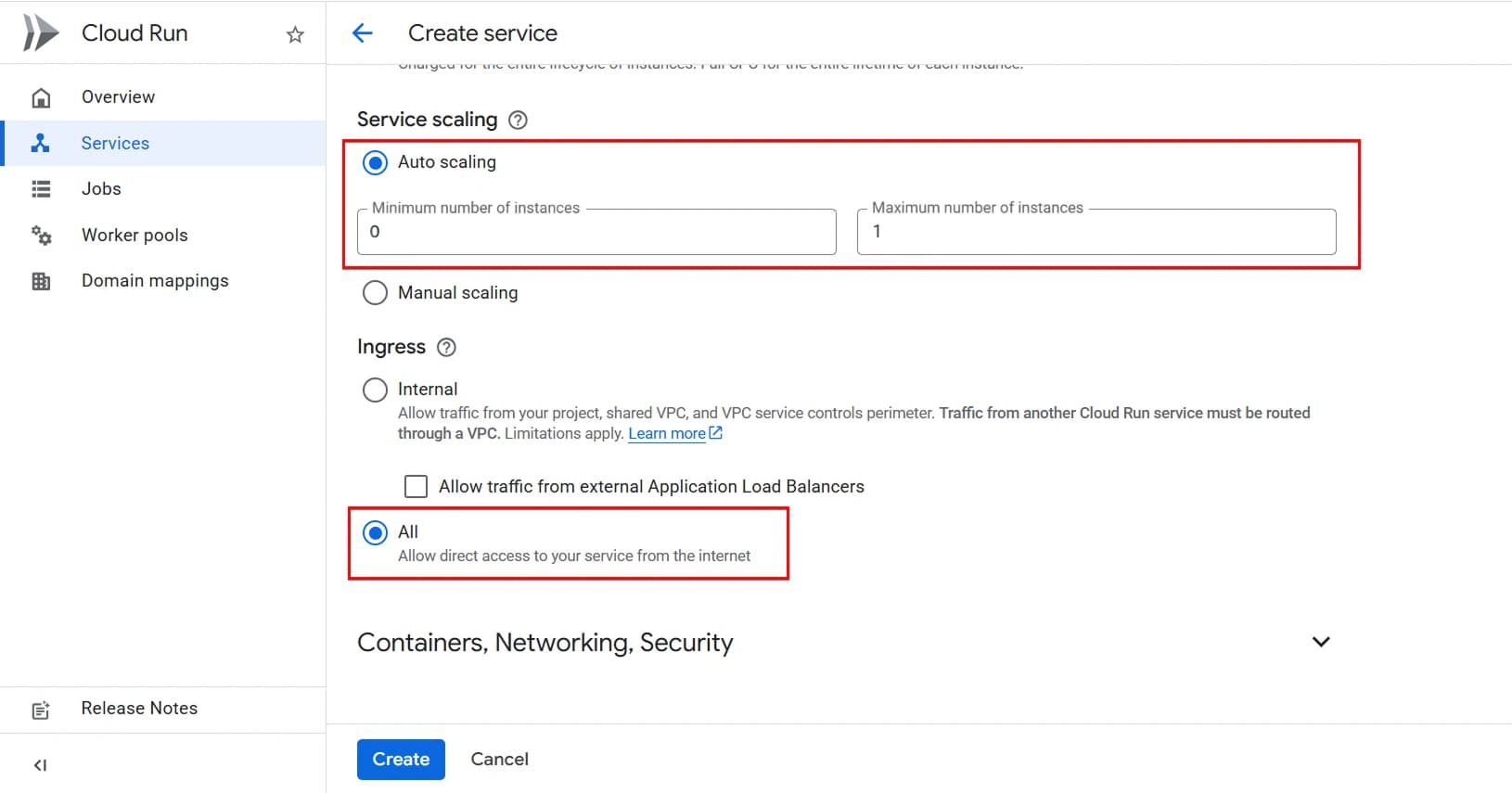Enable traffic from external Application Load Balancers
1512x793 pixels.
[x=416, y=485]
